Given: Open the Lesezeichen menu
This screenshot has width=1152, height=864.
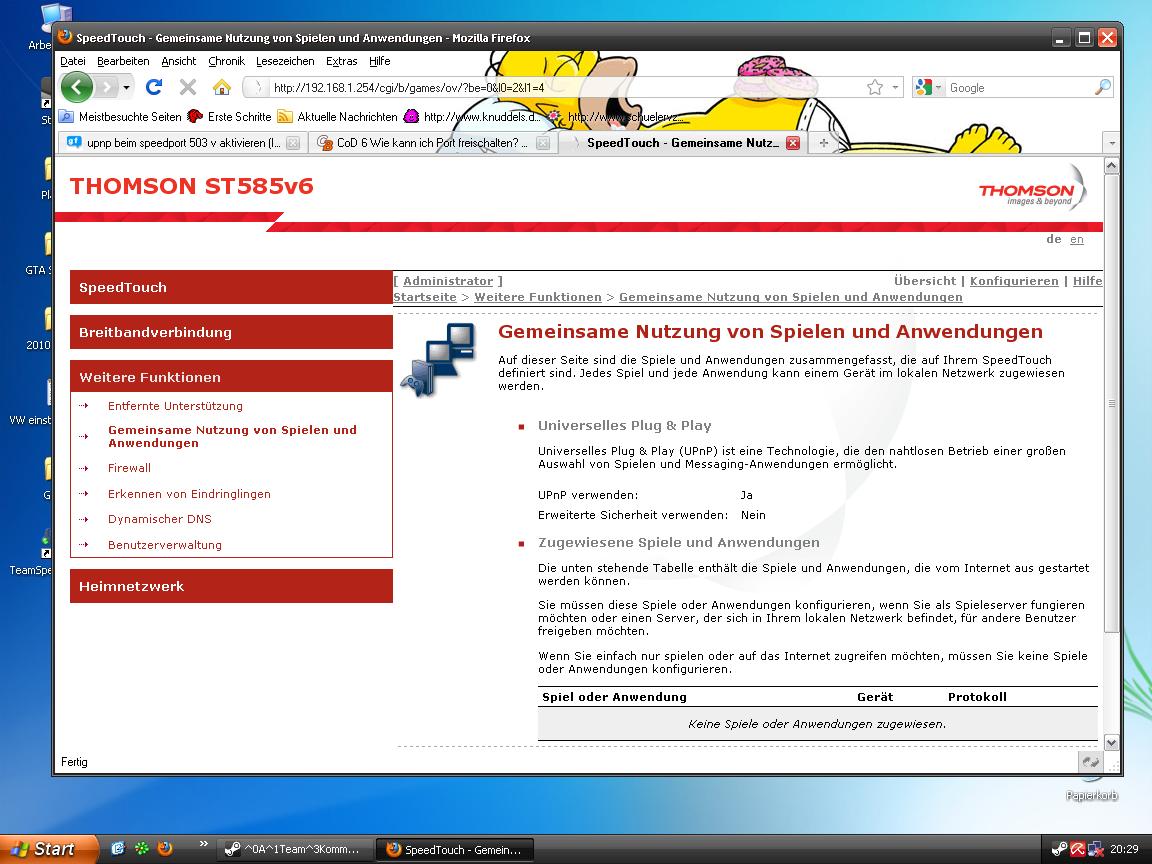Looking at the screenshot, I should click(285, 61).
